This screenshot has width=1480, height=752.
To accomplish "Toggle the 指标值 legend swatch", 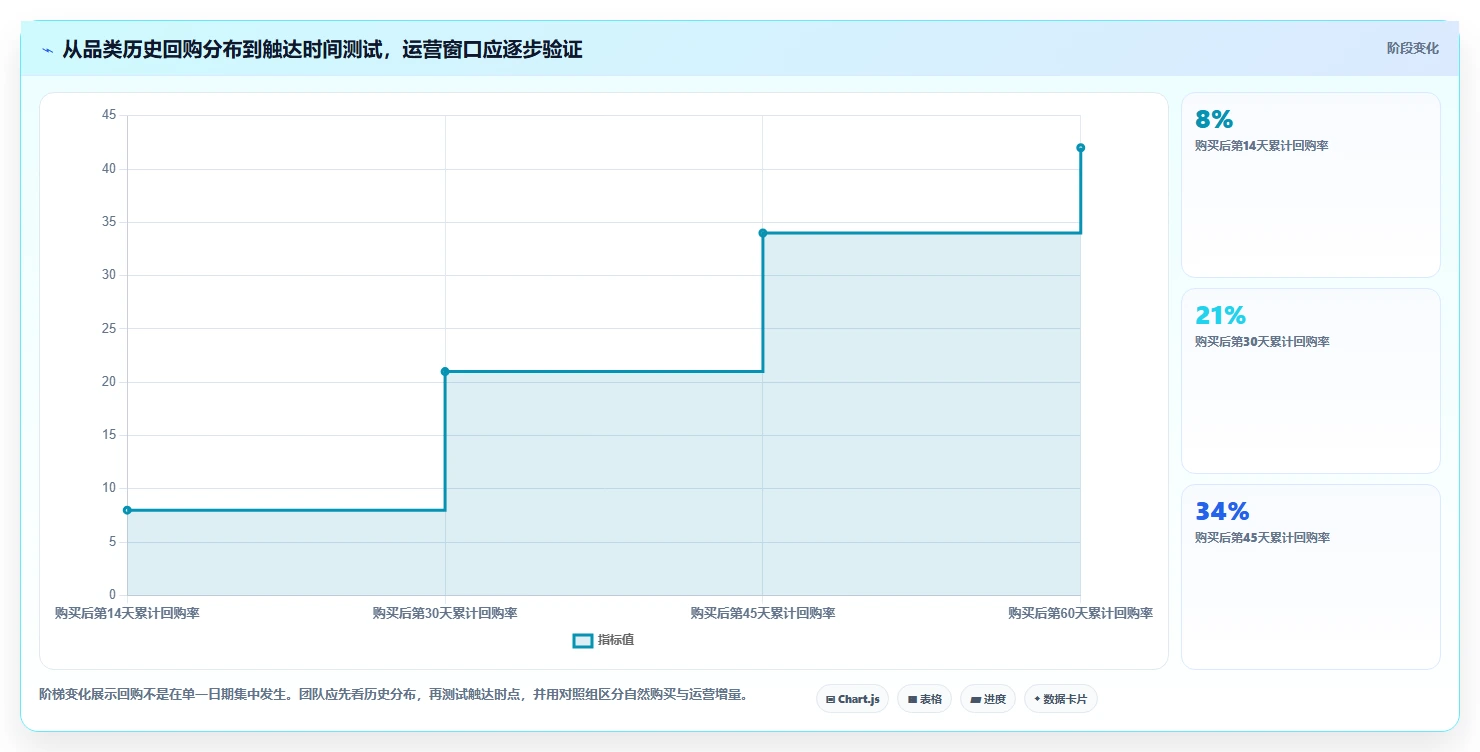I will (x=582, y=640).
